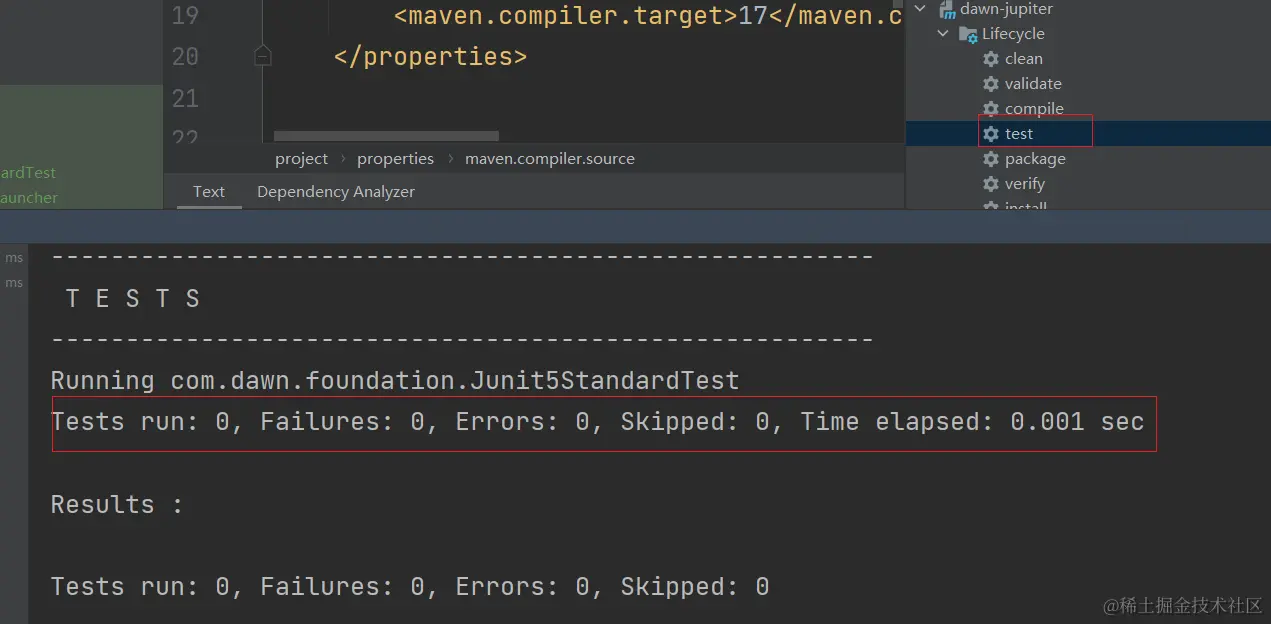The width and height of the screenshot is (1271, 624).
Task: Click line number 21 in gutter
Action: 185,99
